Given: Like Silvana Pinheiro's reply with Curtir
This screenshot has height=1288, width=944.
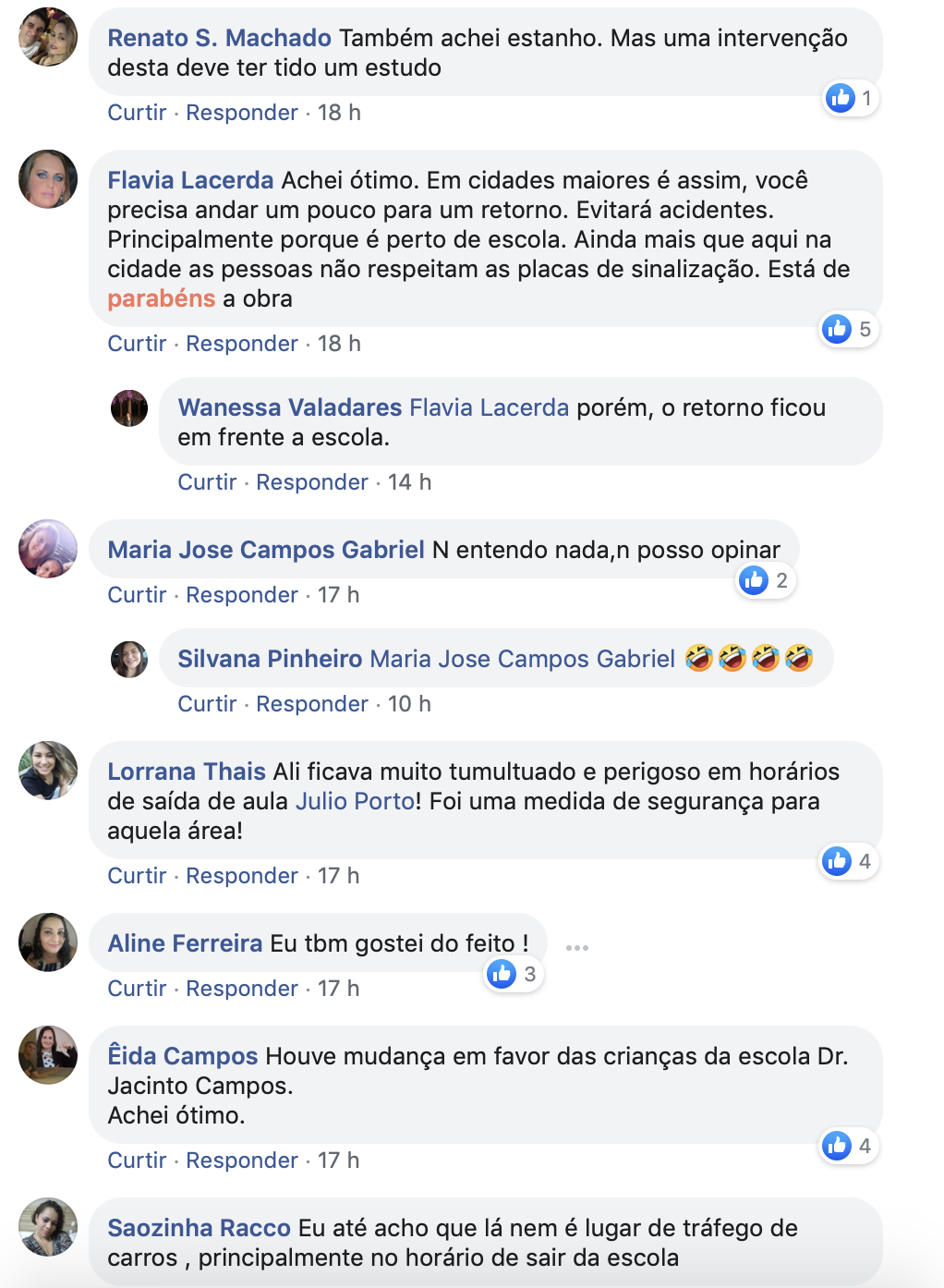Looking at the screenshot, I should 207,704.
